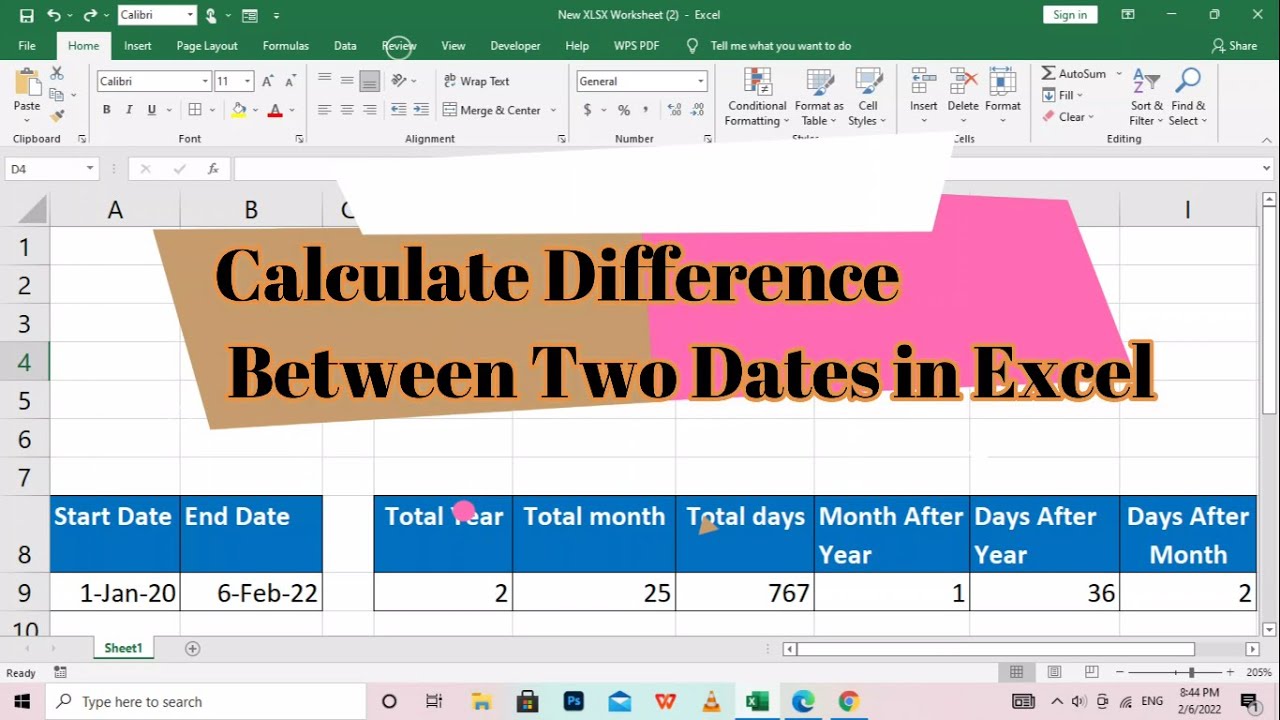Decrease font size with the smaller A
This screenshot has height=720, width=1280.
pos(289,81)
